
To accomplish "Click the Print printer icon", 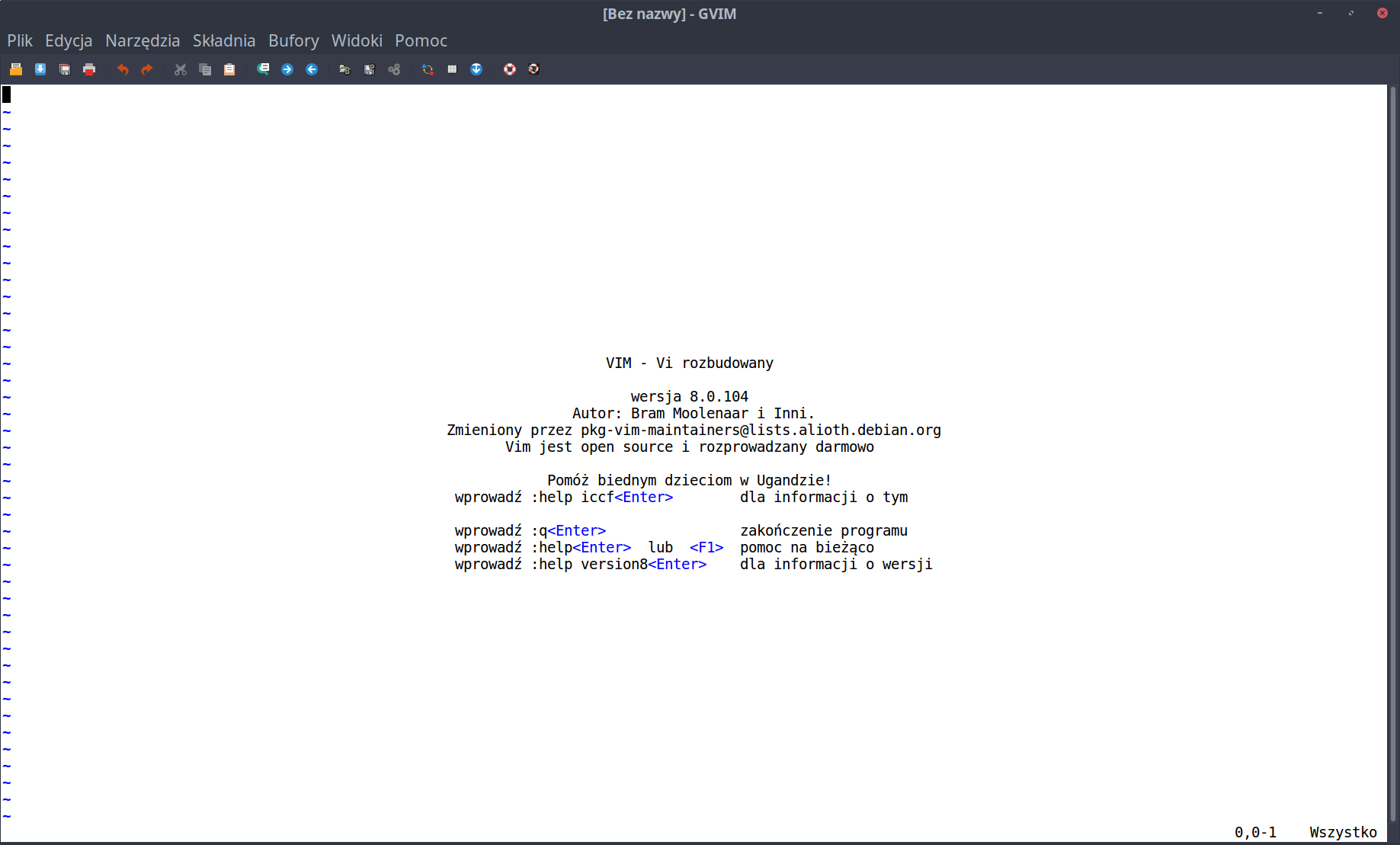I will [89, 69].
